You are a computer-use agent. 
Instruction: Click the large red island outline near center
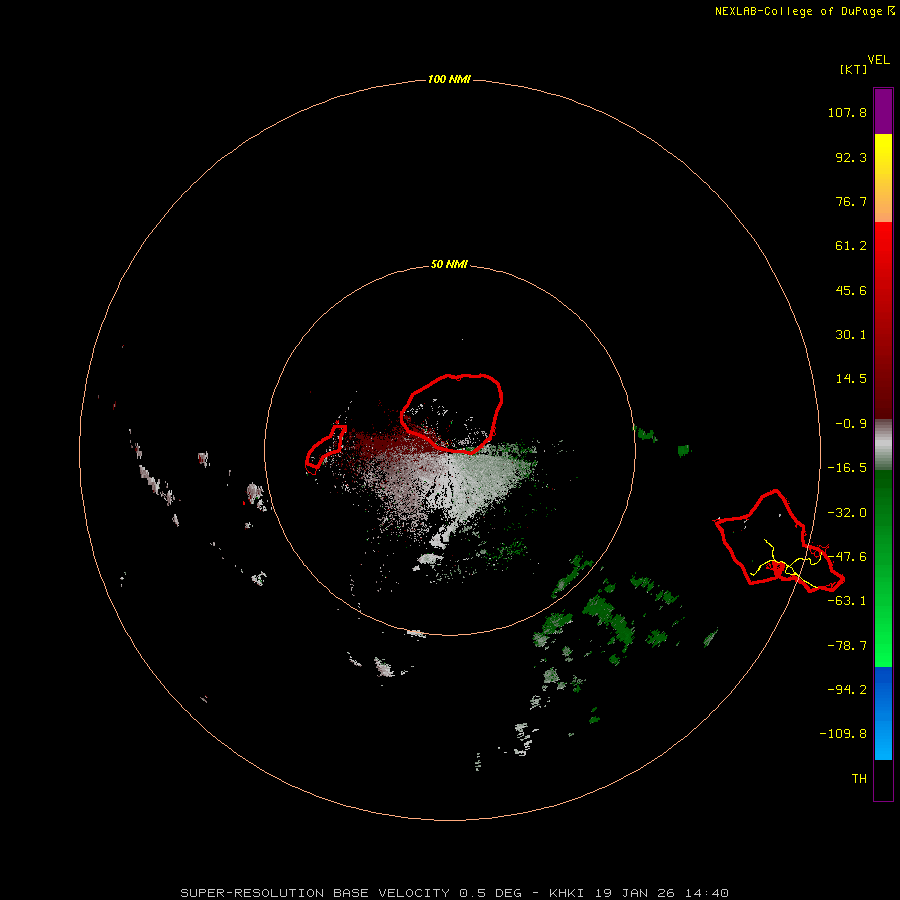click(452, 414)
